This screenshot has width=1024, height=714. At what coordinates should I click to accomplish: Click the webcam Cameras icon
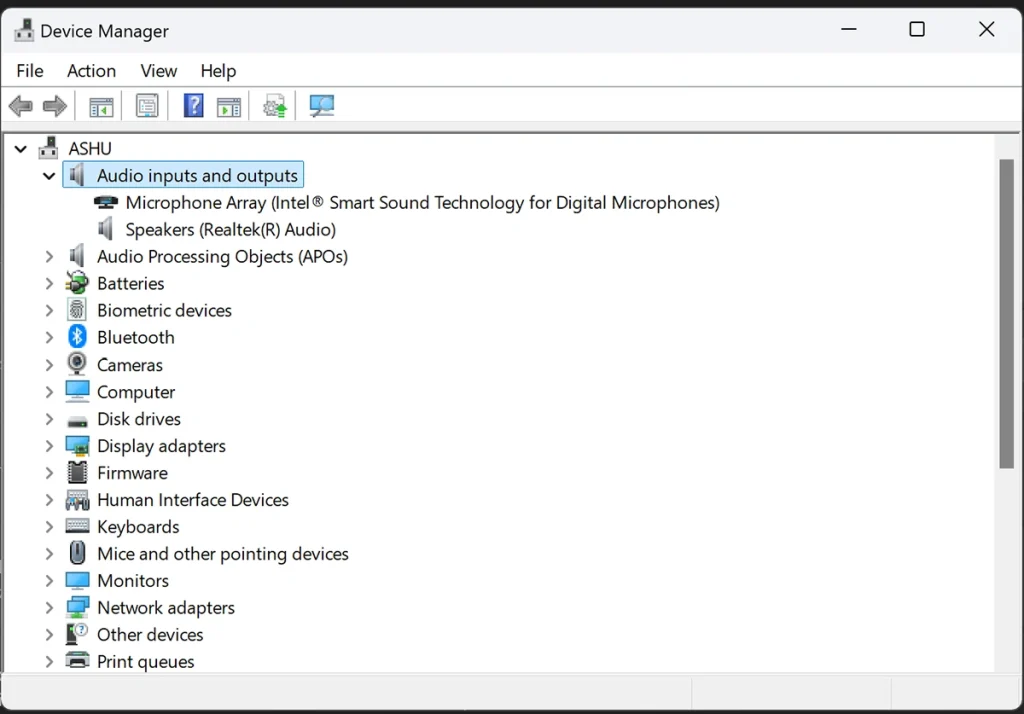pos(77,364)
